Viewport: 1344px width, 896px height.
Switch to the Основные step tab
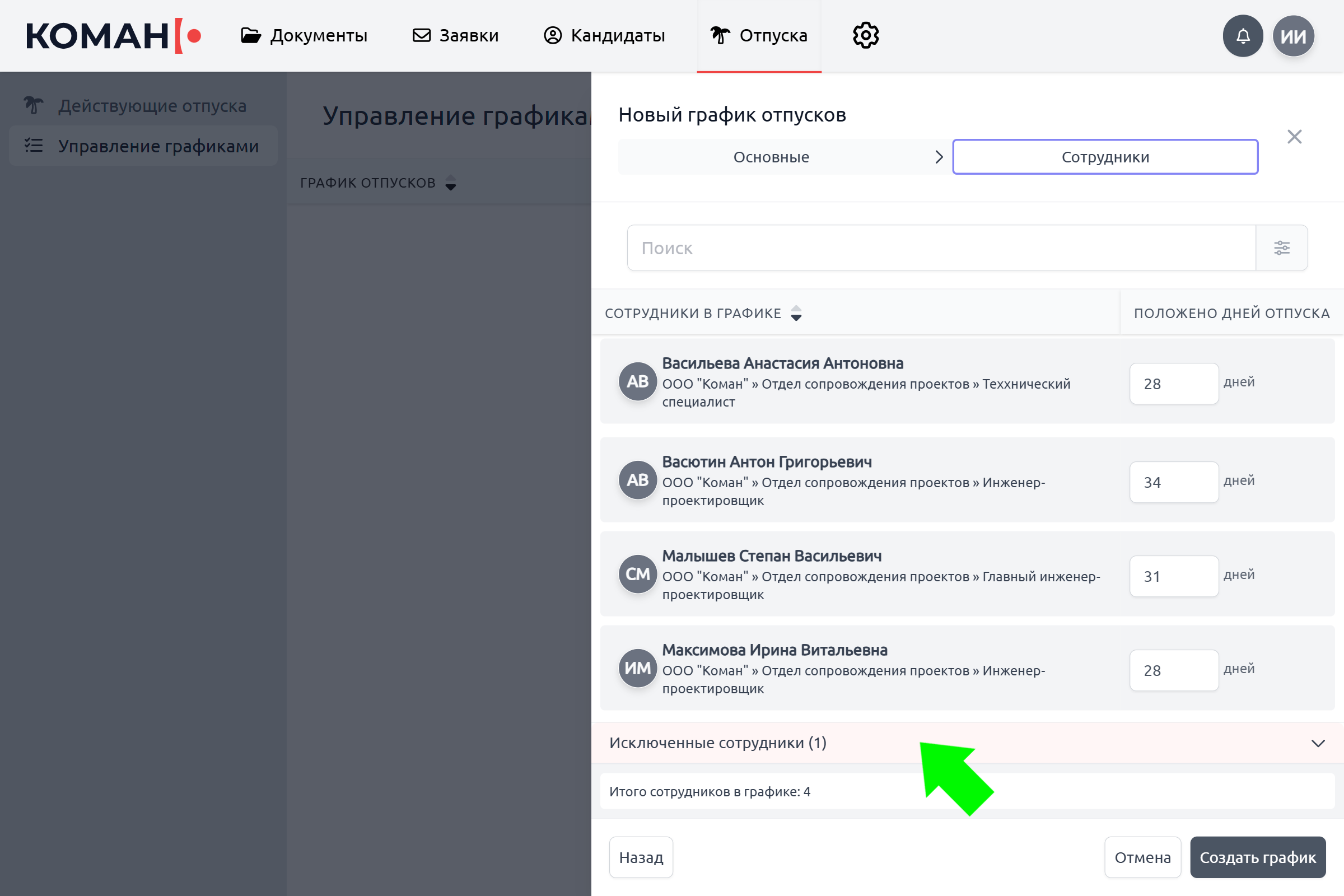[771, 157]
